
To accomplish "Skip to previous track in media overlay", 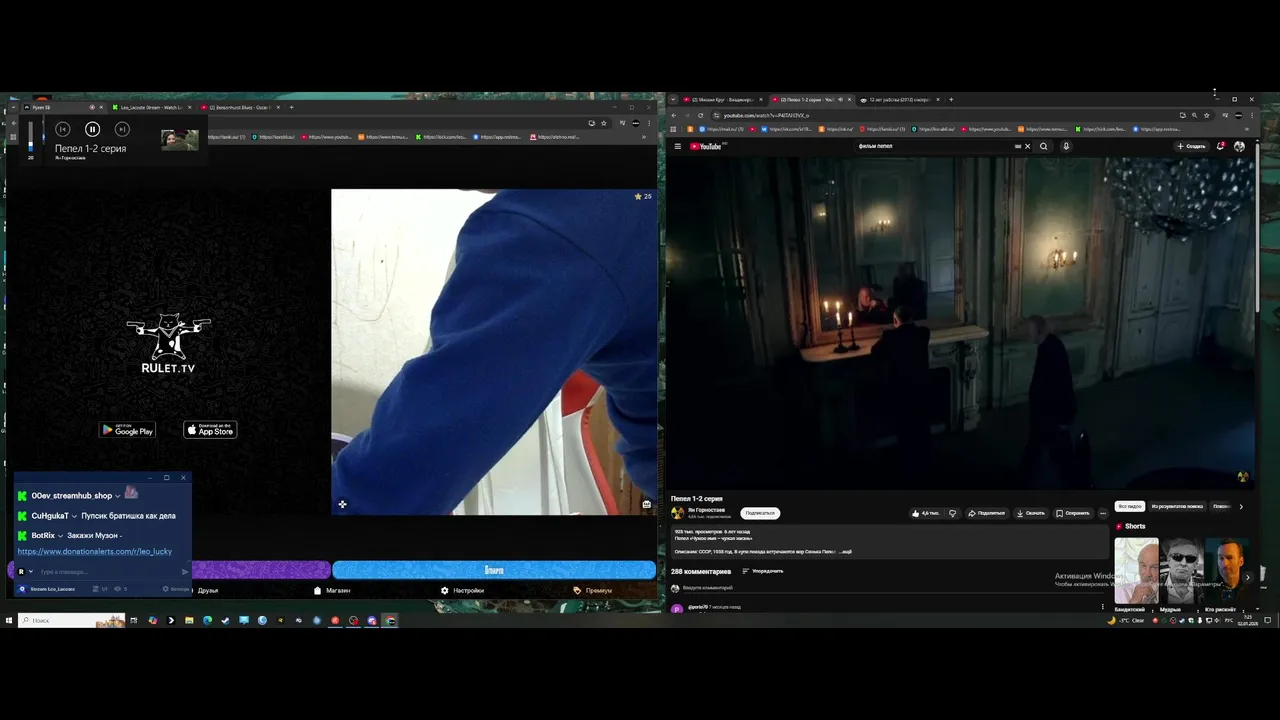I will (x=62, y=129).
